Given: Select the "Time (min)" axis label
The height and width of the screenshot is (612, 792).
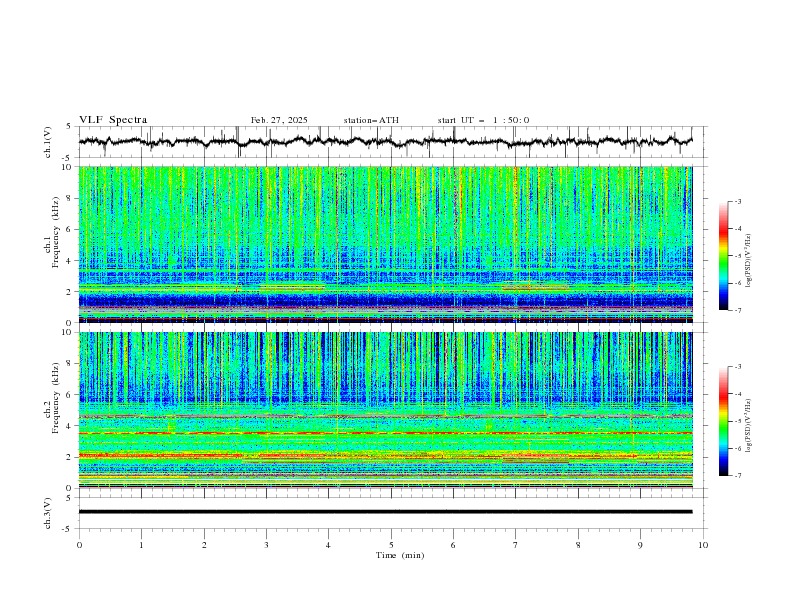Looking at the screenshot, I should point(400,555).
